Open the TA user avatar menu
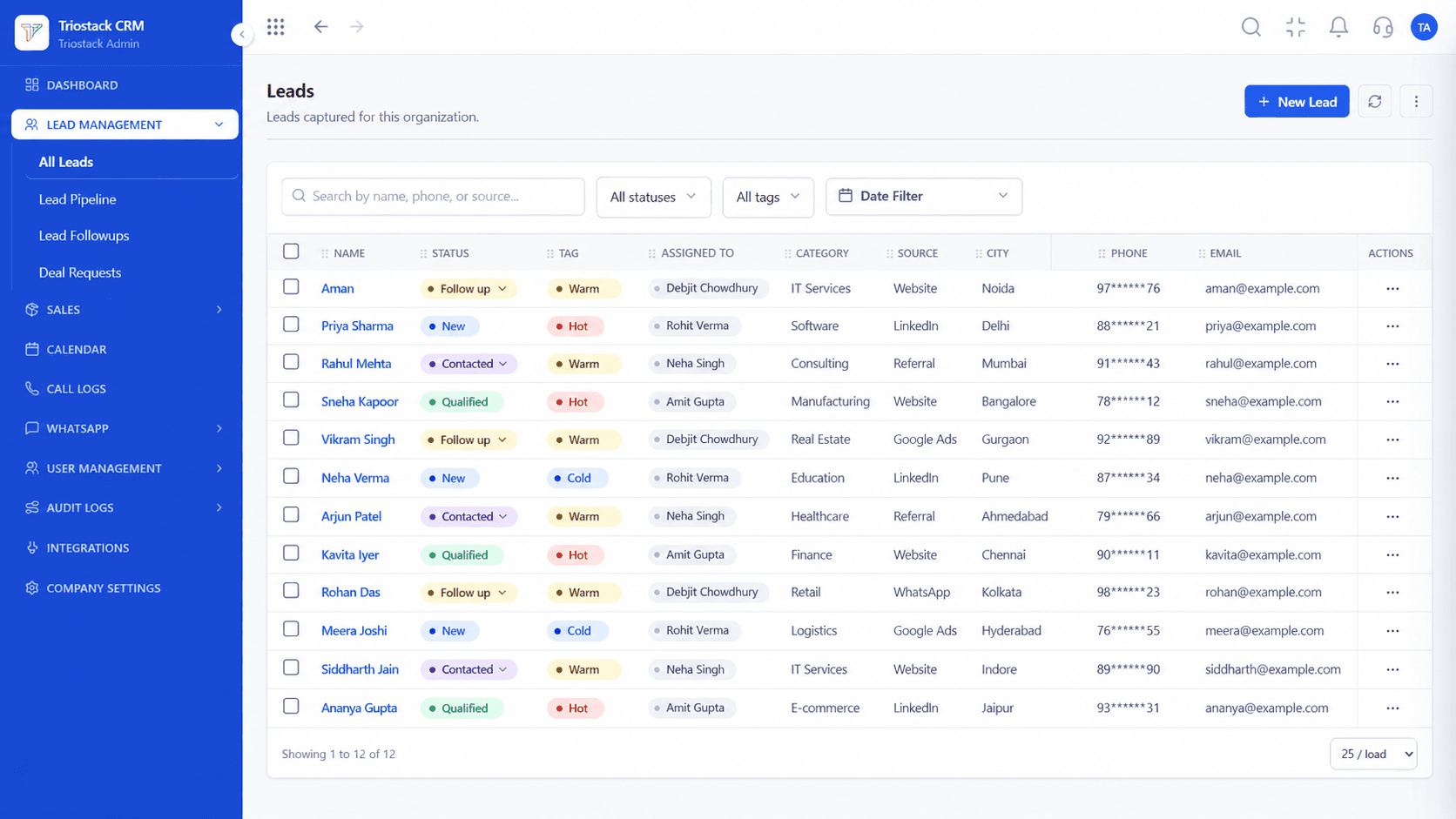The width and height of the screenshot is (1456, 819). pyautogui.click(x=1424, y=27)
